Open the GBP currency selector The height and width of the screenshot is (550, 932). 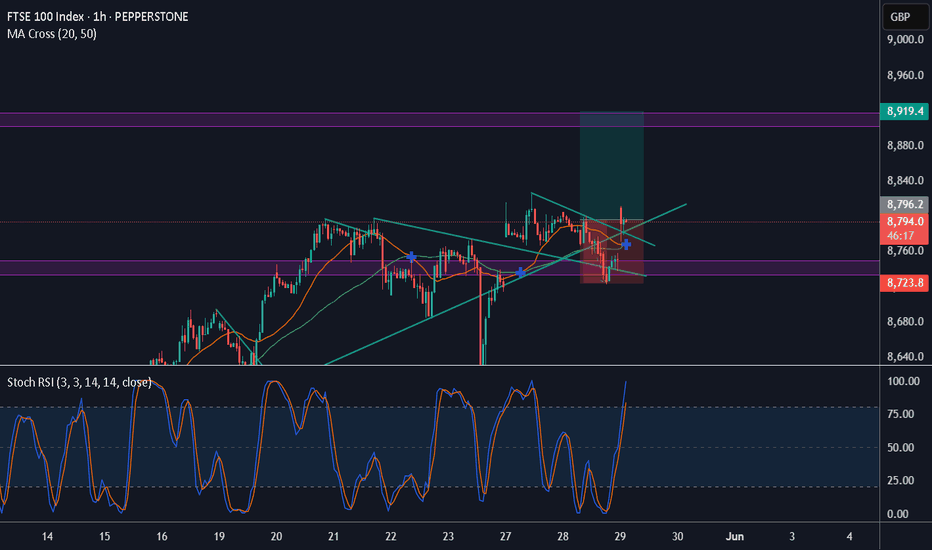pos(905,17)
